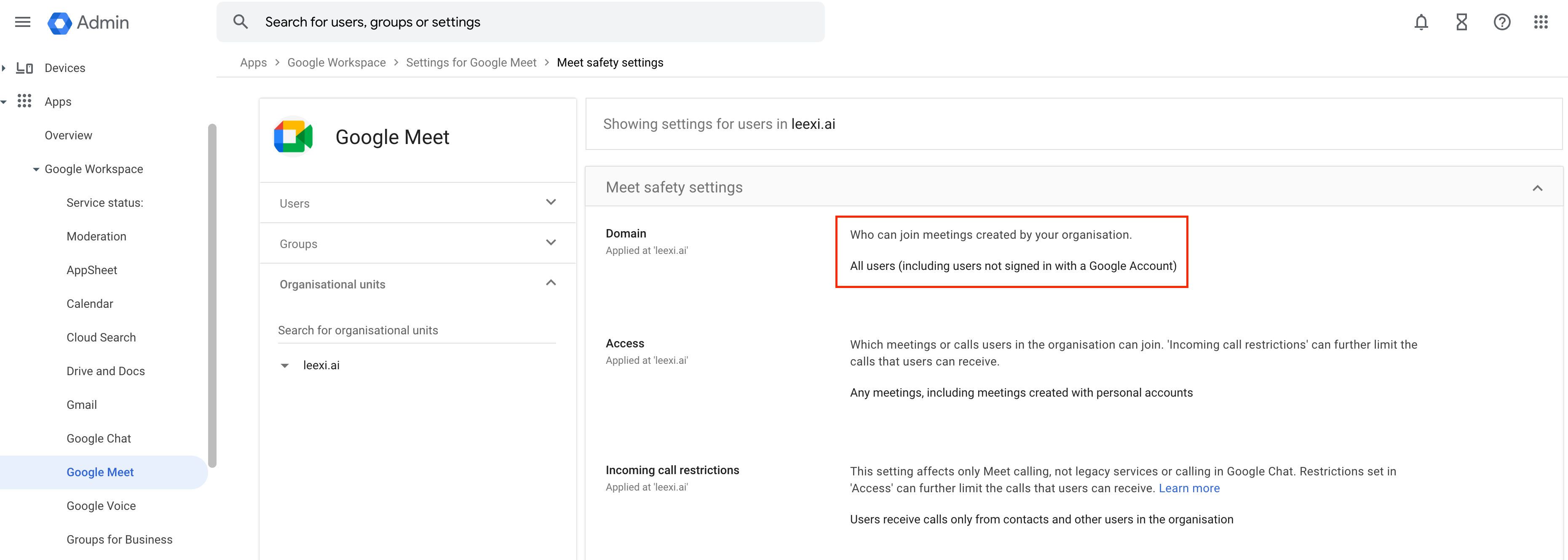Click the Apps grid icon in sidebar
The image size is (1568, 560).
[24, 101]
